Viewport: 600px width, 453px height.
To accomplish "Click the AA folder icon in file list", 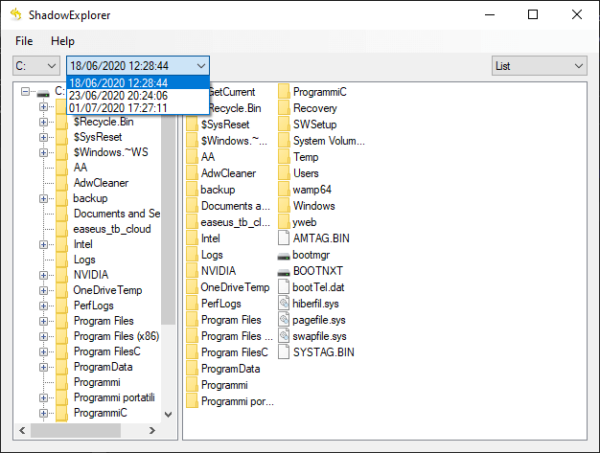I will [192, 157].
